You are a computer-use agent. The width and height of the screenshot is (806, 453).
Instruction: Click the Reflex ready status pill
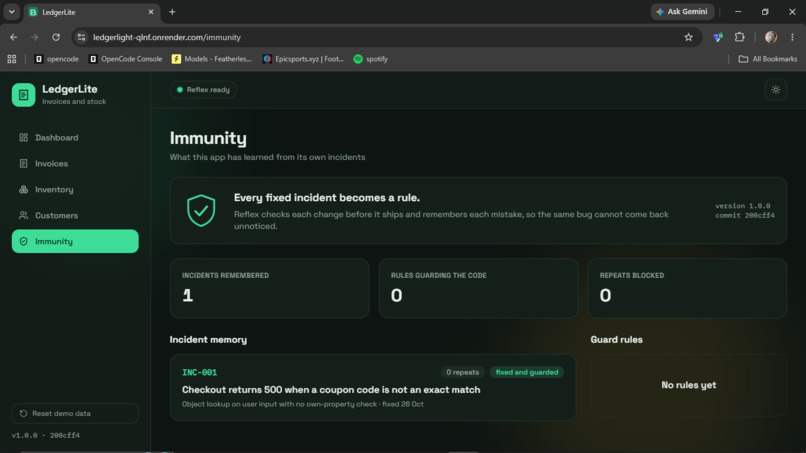click(x=204, y=89)
